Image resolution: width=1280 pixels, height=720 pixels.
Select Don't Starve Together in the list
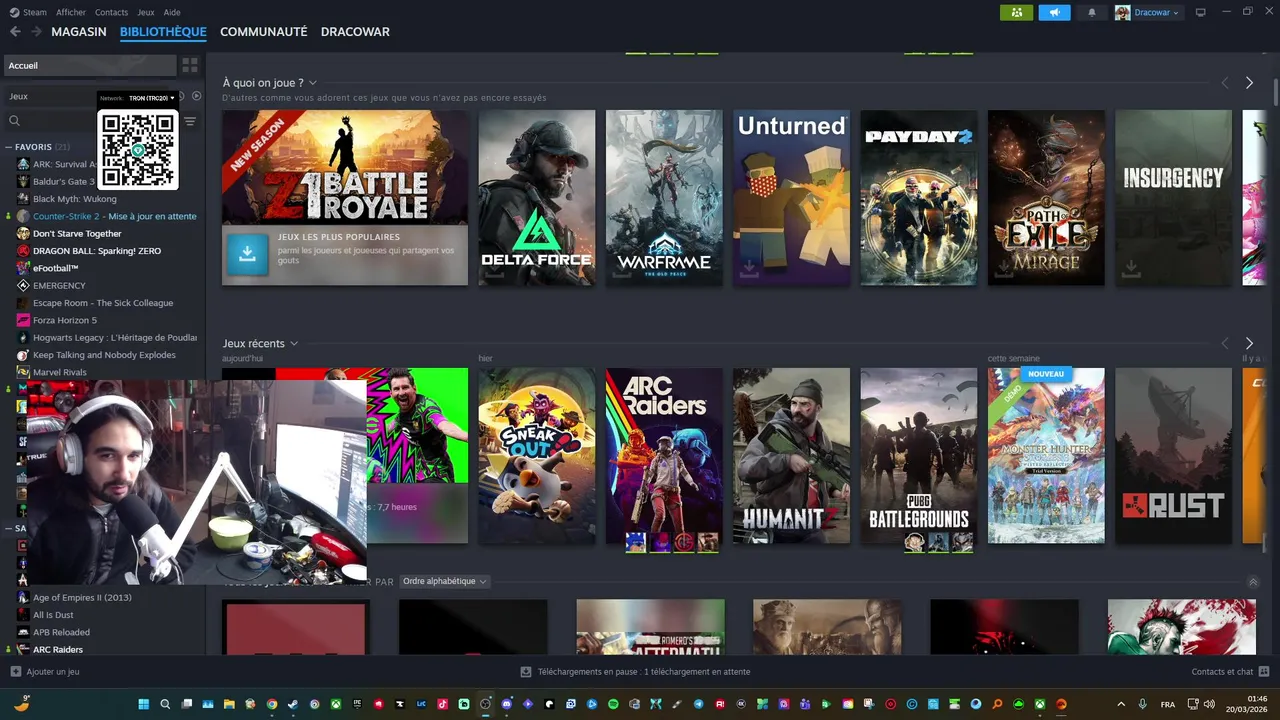(77, 233)
